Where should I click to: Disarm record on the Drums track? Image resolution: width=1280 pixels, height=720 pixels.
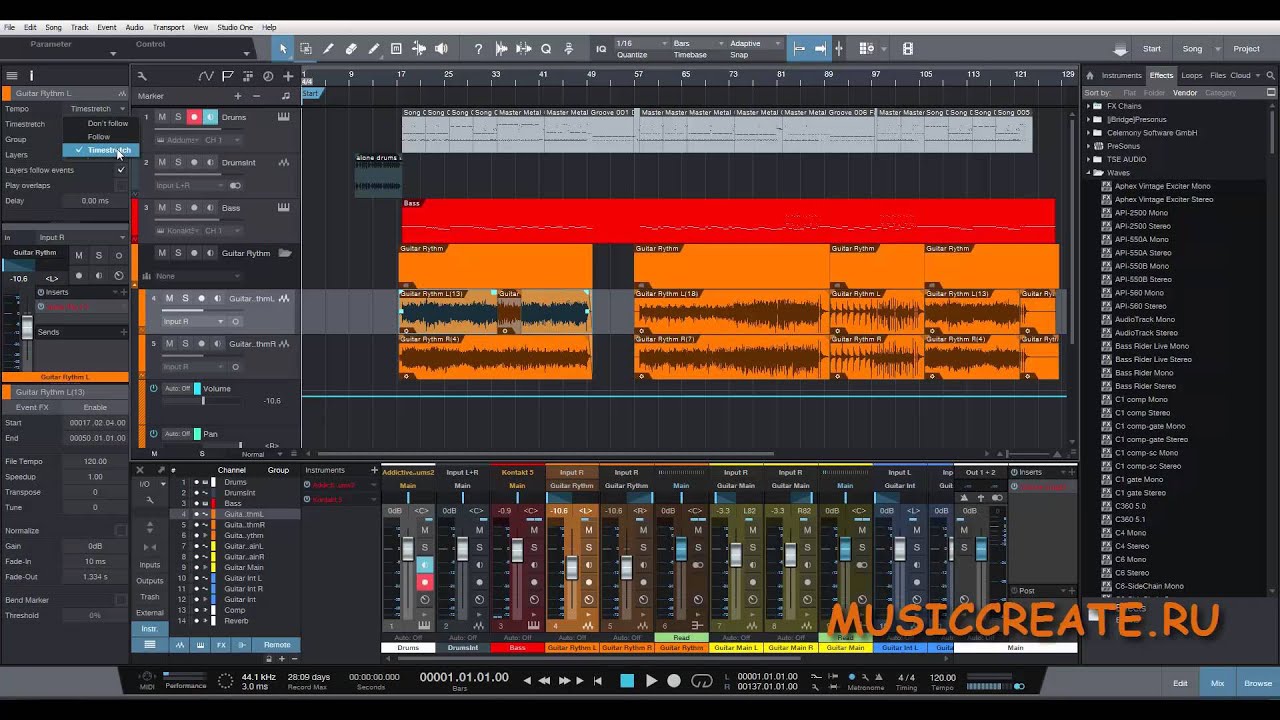click(x=194, y=117)
